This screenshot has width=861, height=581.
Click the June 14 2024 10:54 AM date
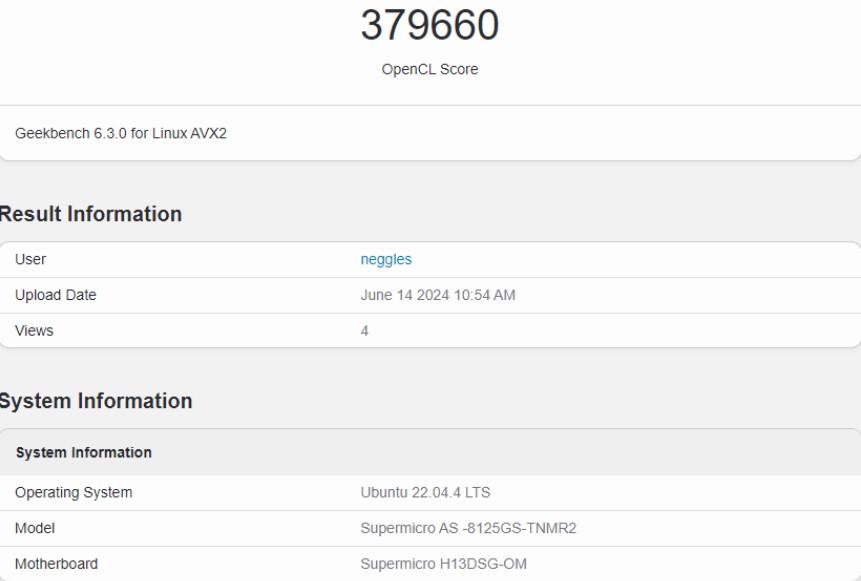437,295
